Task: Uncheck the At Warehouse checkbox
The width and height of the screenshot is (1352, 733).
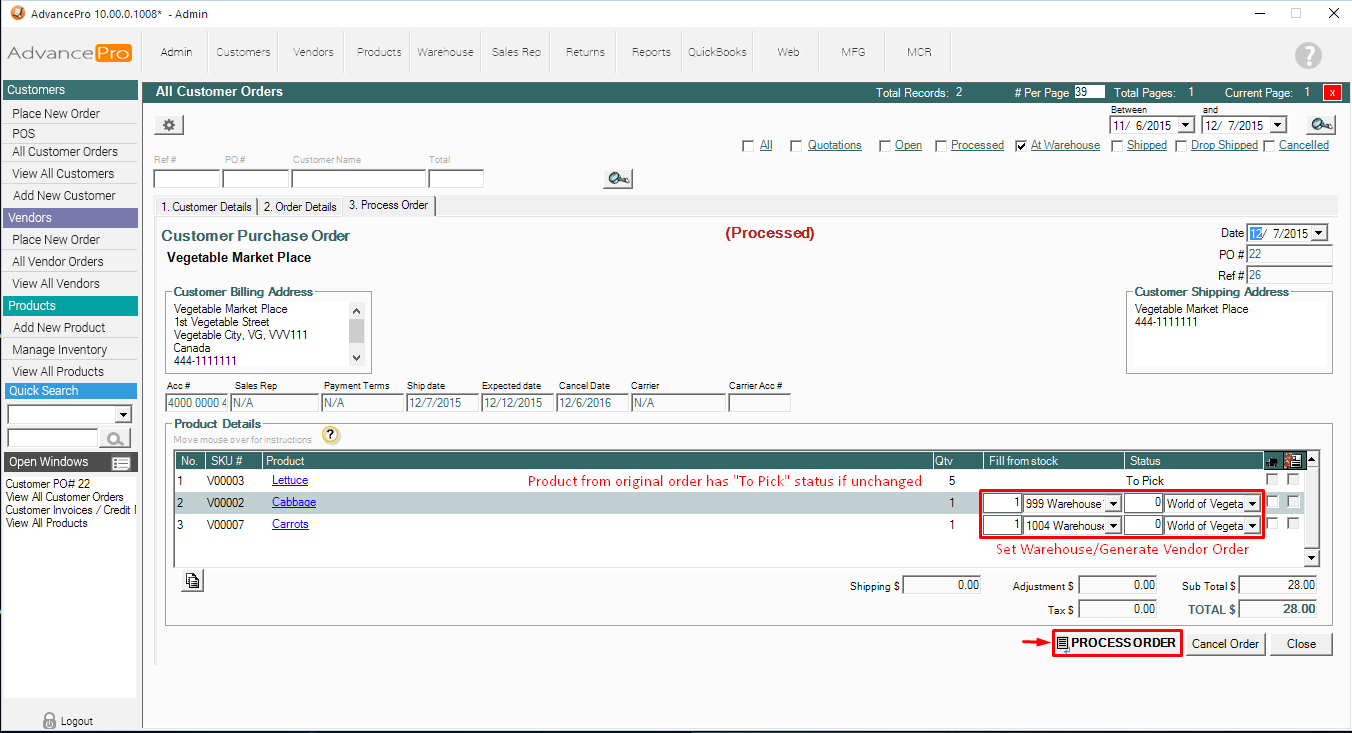Action: point(1021,146)
